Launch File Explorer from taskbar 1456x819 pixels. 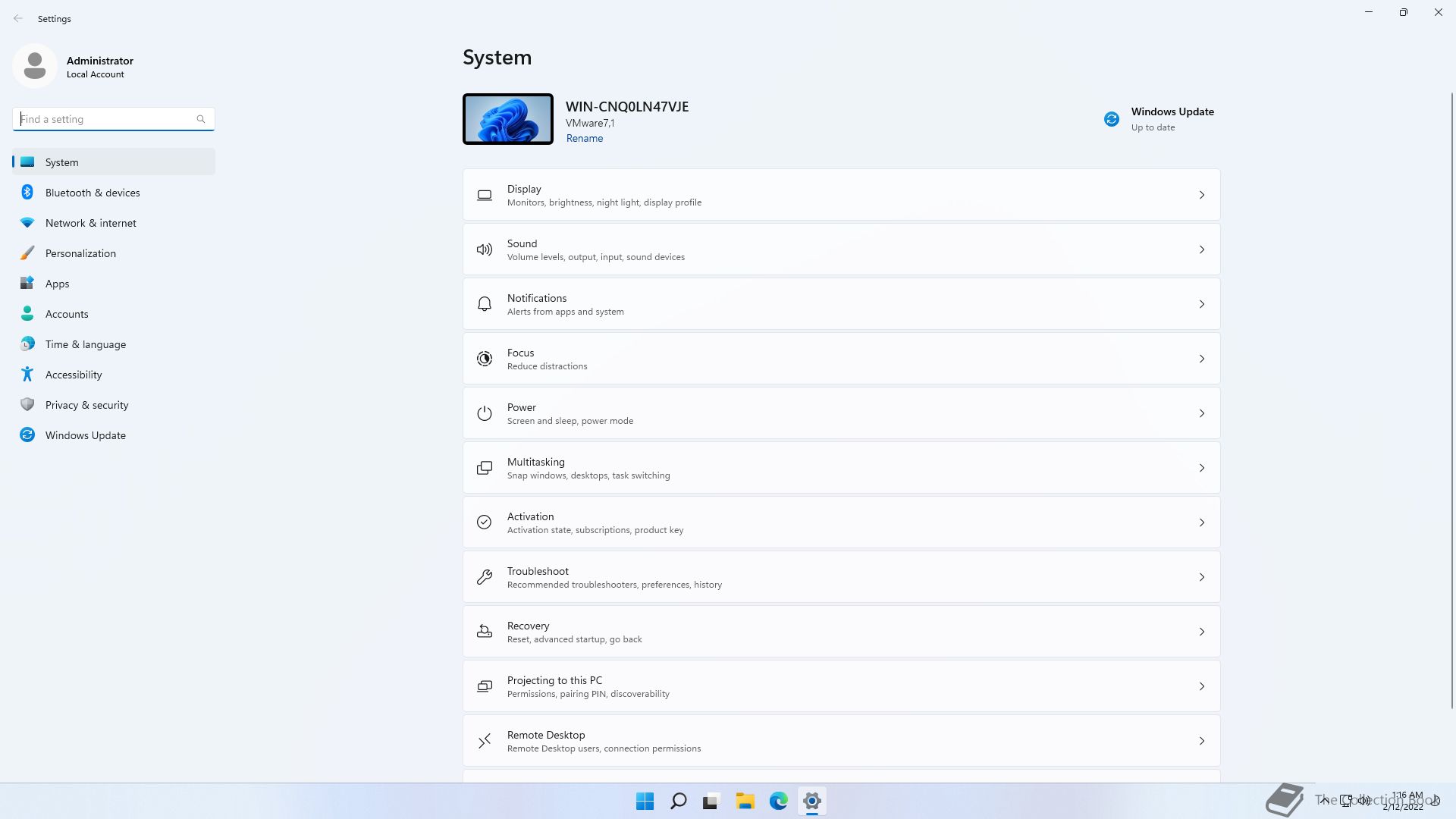[x=745, y=801]
